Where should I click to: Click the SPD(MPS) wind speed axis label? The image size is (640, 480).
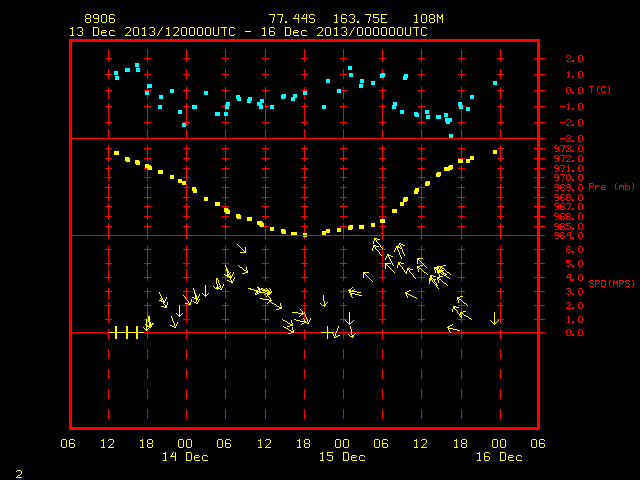click(x=611, y=283)
